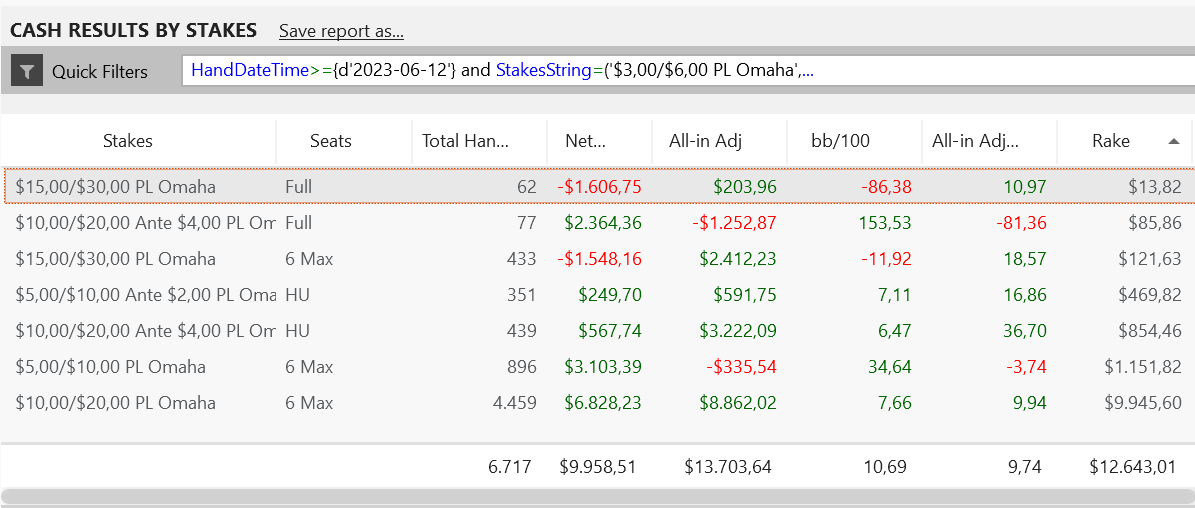Screen dimensions: 1195x508
Task: Click the bb/100 value -11,92
Action: pyautogui.click(x=888, y=259)
